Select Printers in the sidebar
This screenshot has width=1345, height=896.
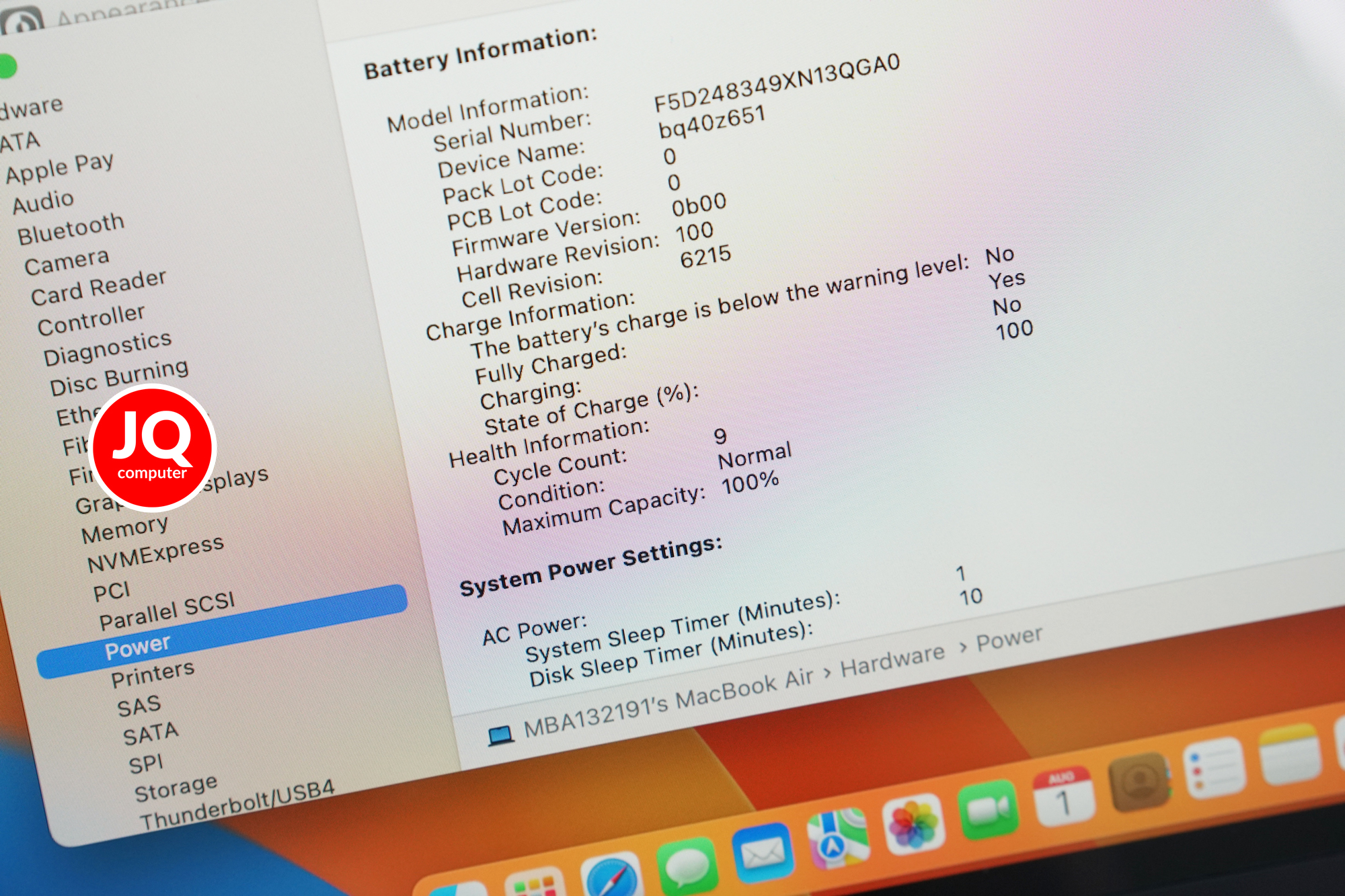click(x=153, y=674)
